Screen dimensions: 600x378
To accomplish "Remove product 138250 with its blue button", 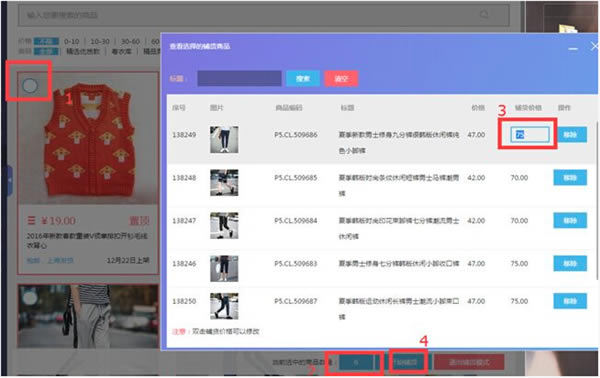I will (570, 301).
